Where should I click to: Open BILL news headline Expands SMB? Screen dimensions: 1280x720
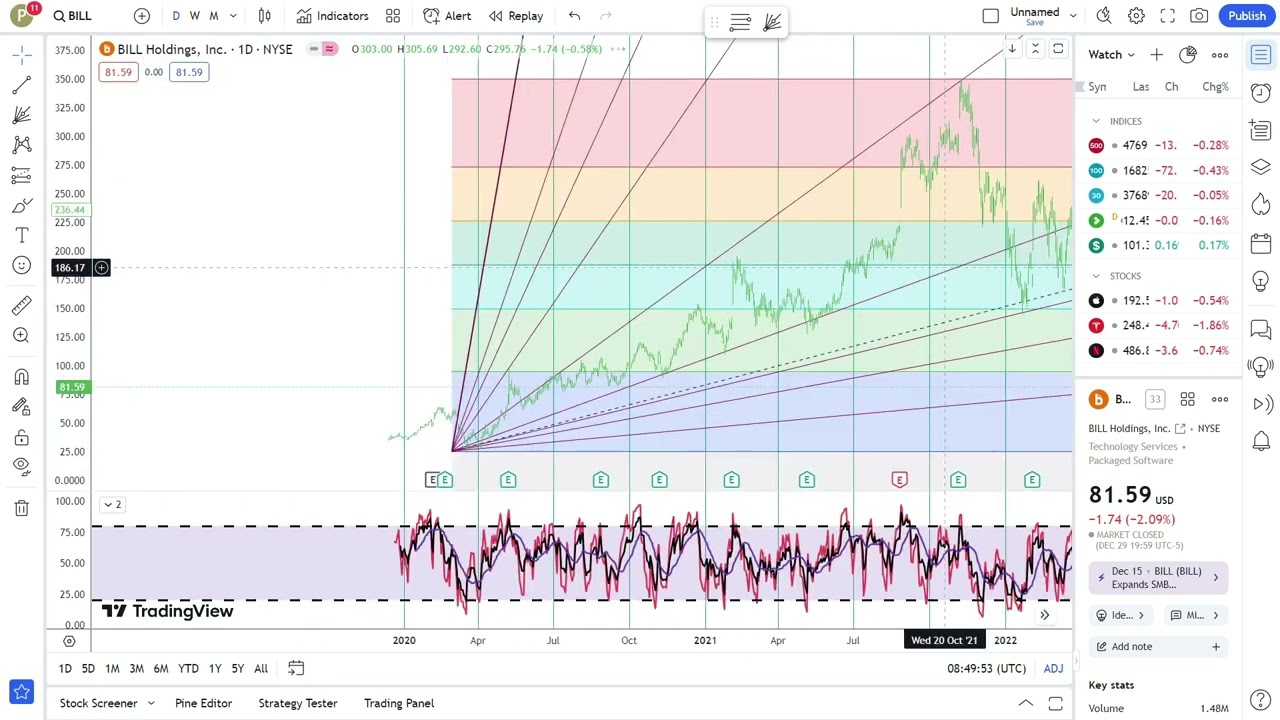(1157, 578)
